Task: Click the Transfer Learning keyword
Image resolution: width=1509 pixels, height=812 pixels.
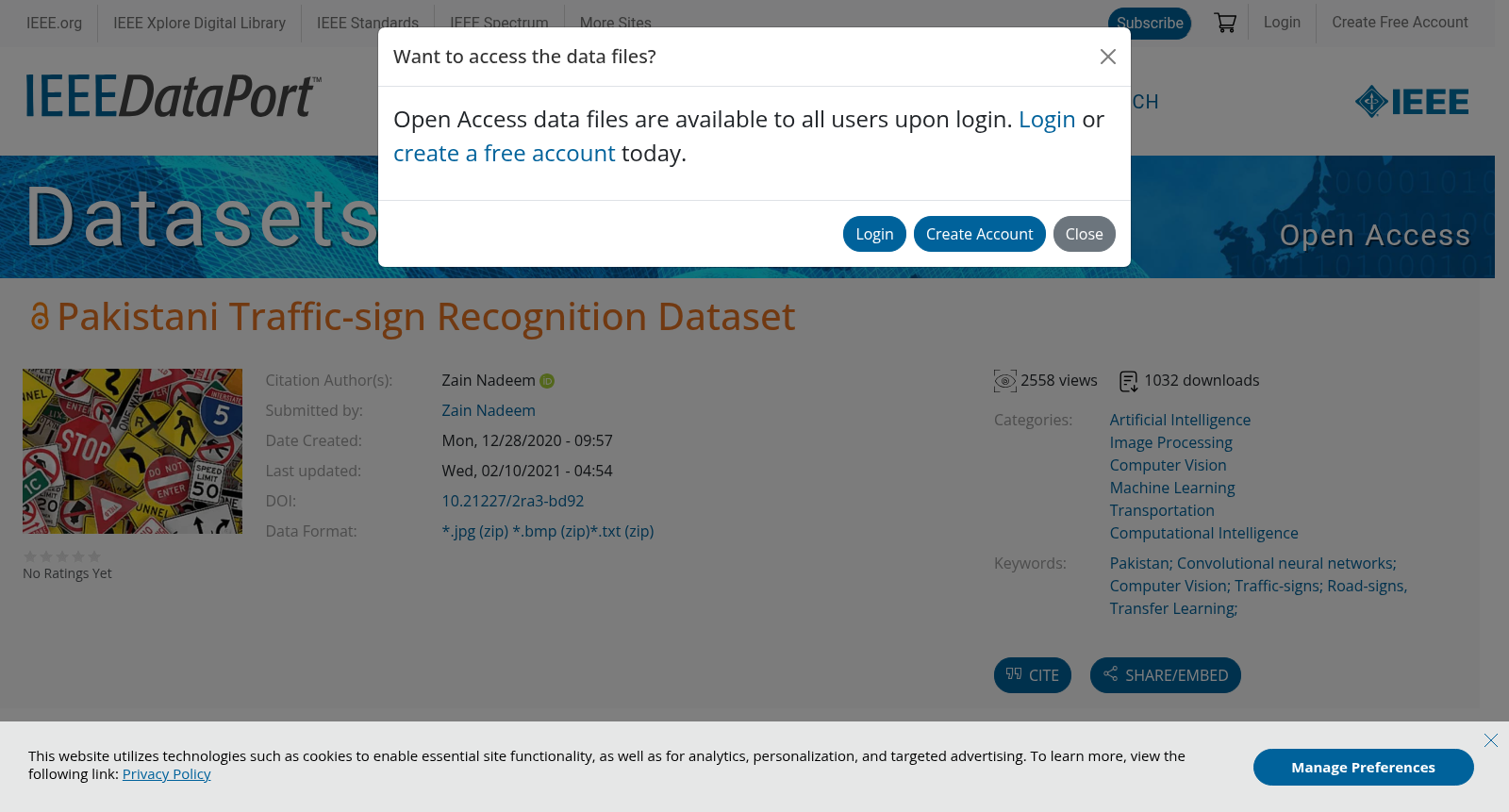Action: pyautogui.click(x=1173, y=608)
